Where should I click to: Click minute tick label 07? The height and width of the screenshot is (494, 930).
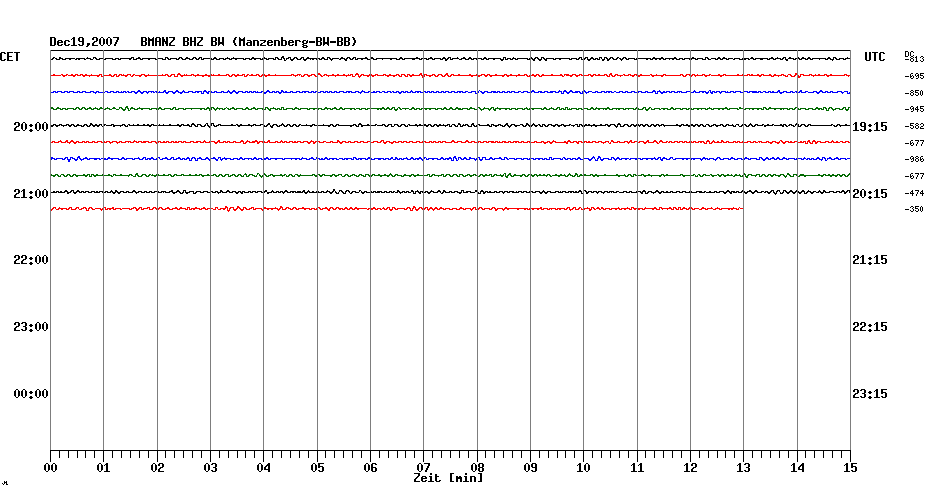coord(423,468)
